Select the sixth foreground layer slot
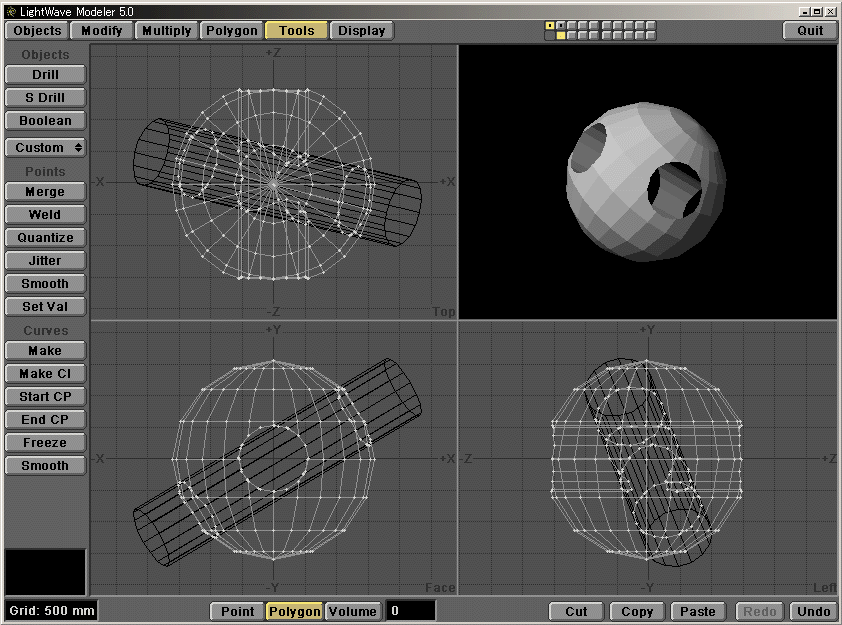 click(608, 25)
